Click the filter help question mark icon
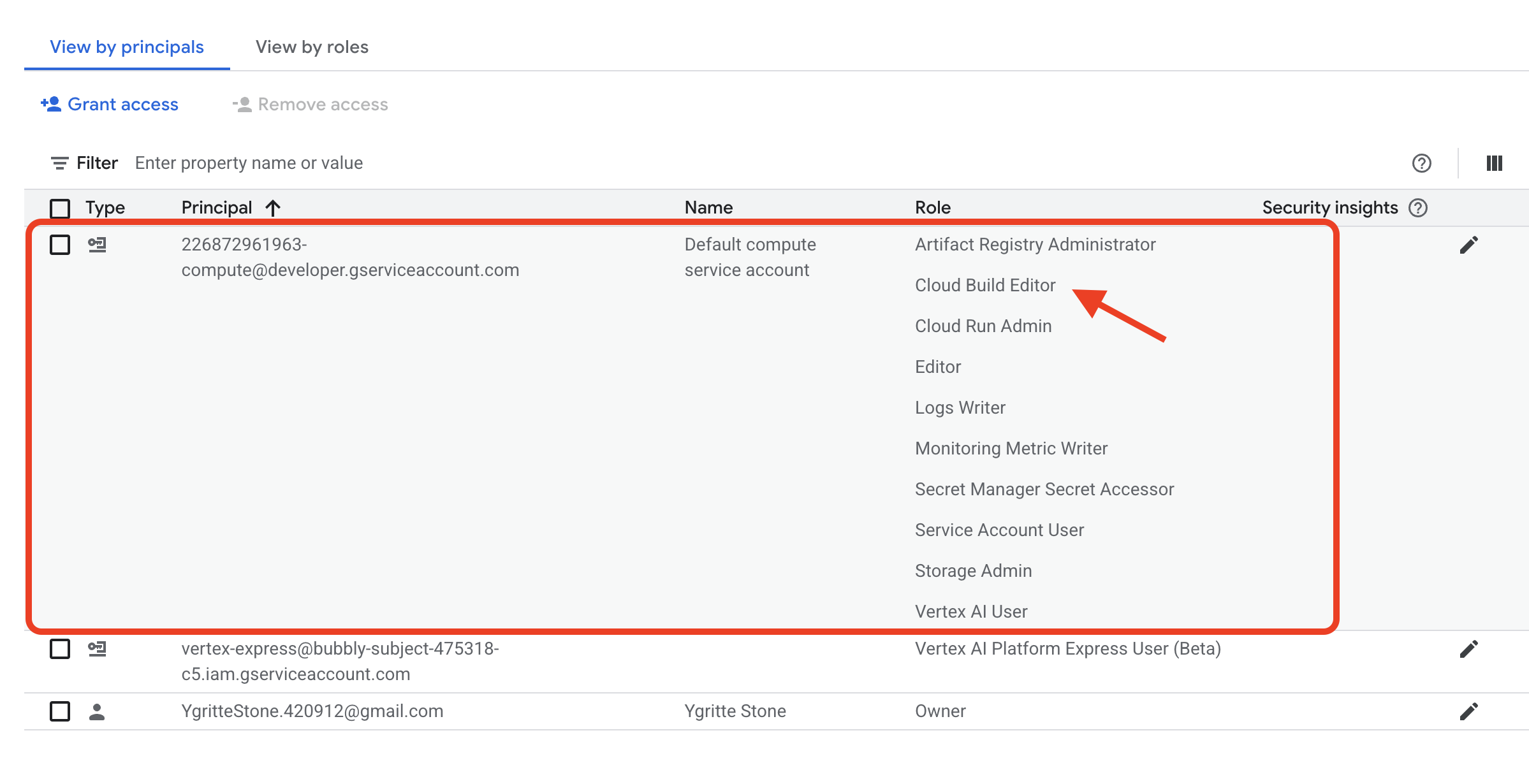1529x784 pixels. [1421, 163]
